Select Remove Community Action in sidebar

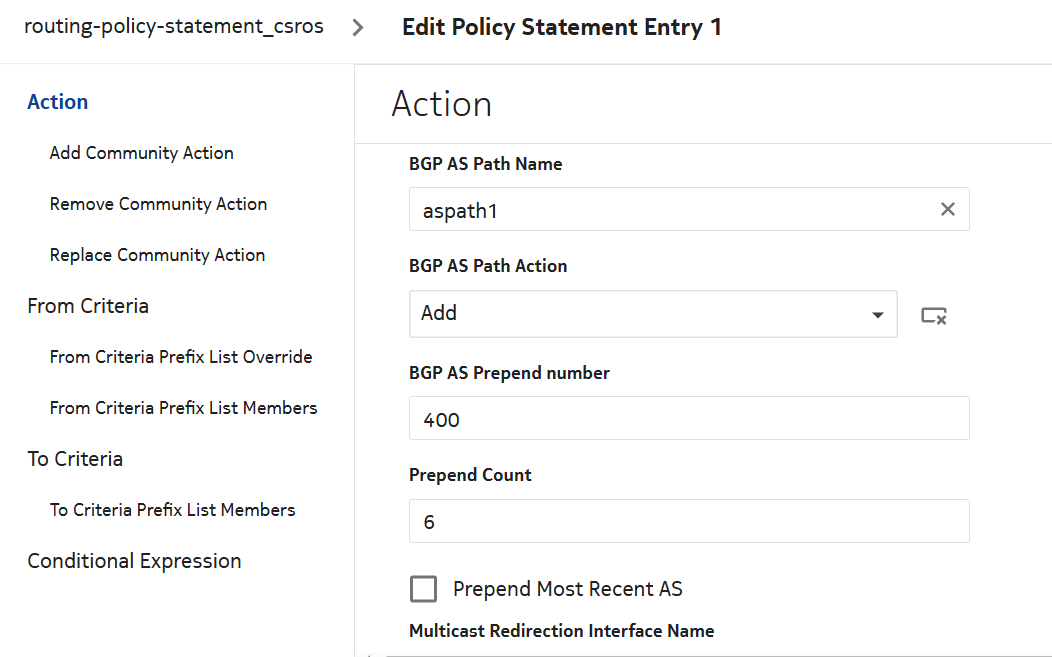coord(158,204)
